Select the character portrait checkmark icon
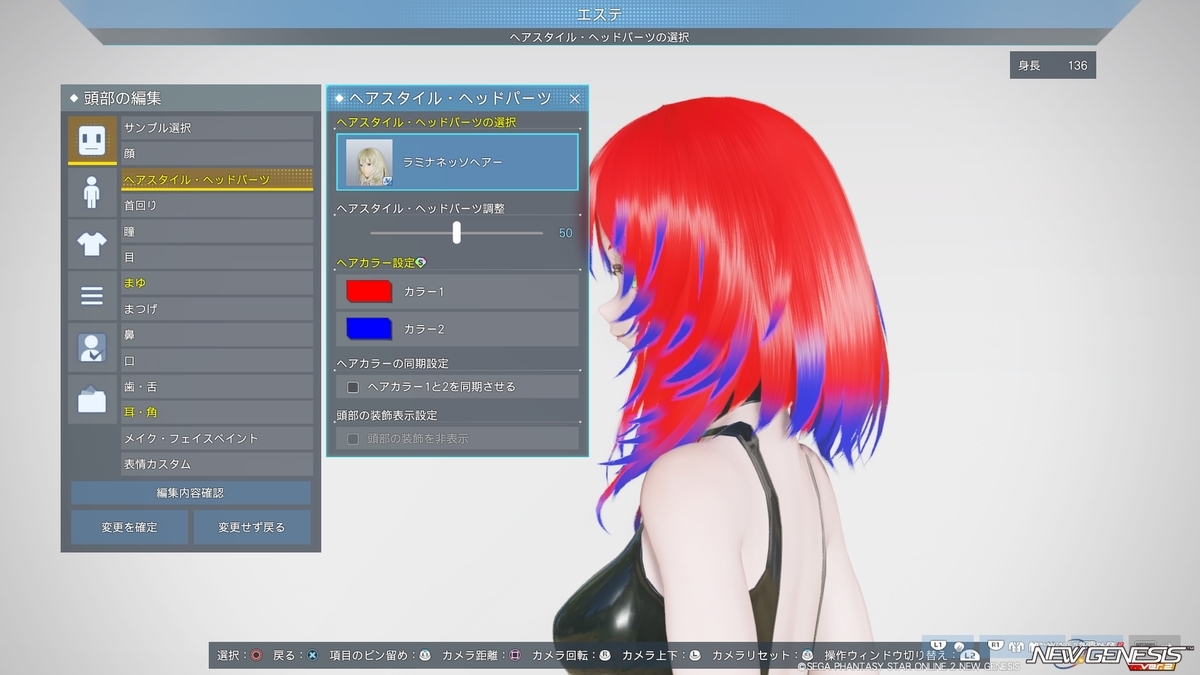The height and width of the screenshot is (675, 1200). coord(92,348)
